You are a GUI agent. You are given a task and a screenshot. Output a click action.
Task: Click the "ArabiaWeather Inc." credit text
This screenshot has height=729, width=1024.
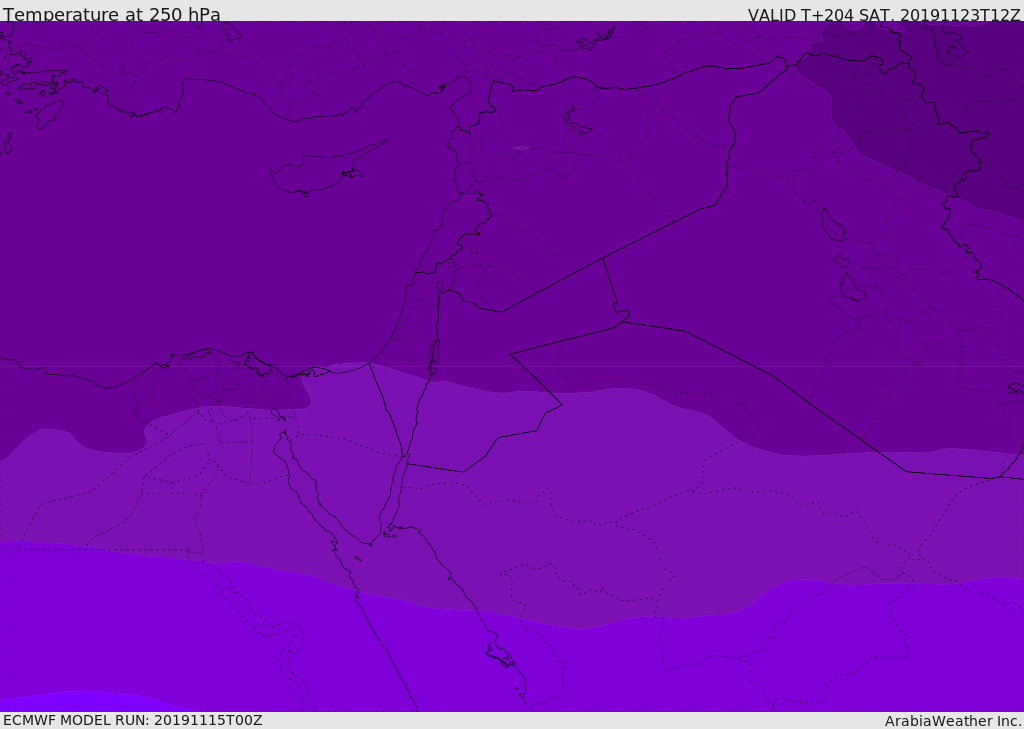pyautogui.click(x=952, y=721)
